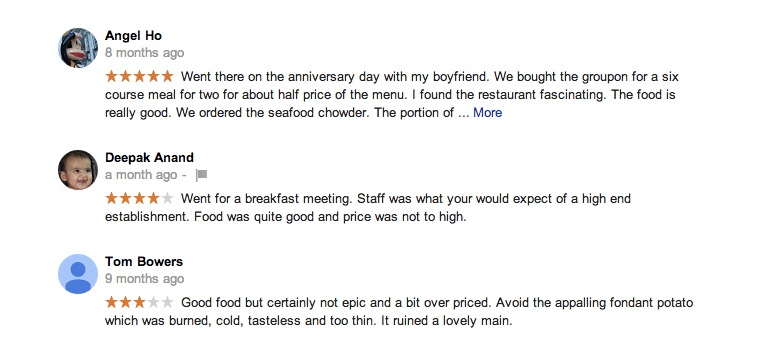The image size is (760, 360).
Task: Expand Angel Ho's review with More
Action: pyautogui.click(x=487, y=113)
